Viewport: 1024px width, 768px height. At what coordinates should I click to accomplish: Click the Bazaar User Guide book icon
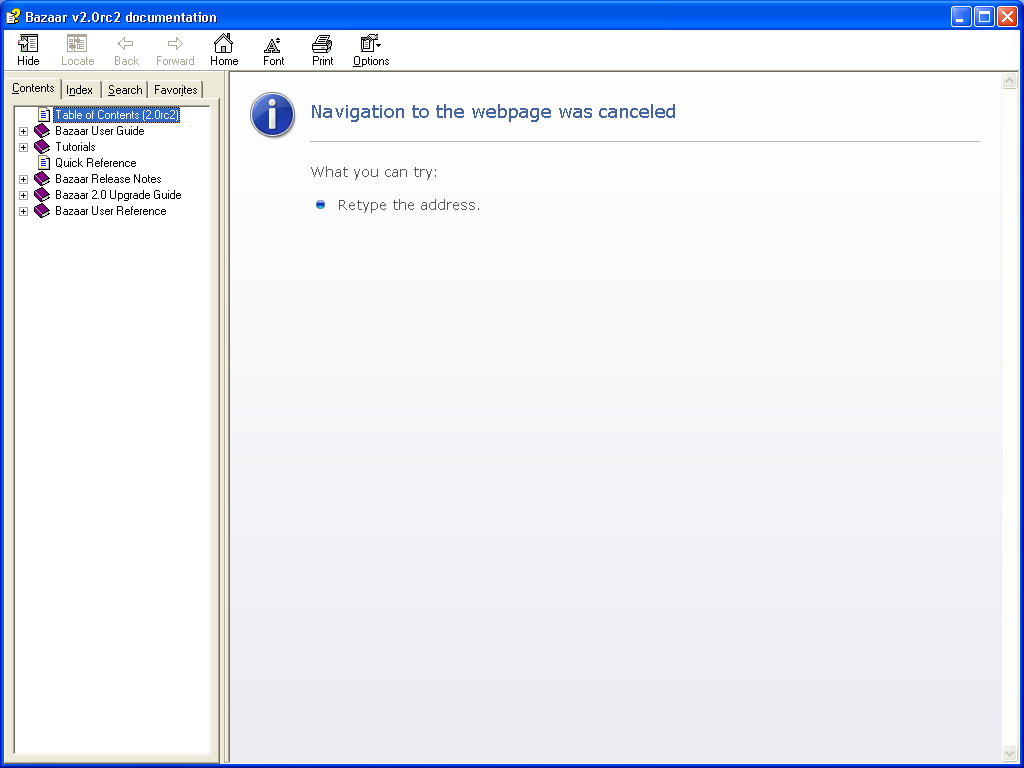pos(42,131)
